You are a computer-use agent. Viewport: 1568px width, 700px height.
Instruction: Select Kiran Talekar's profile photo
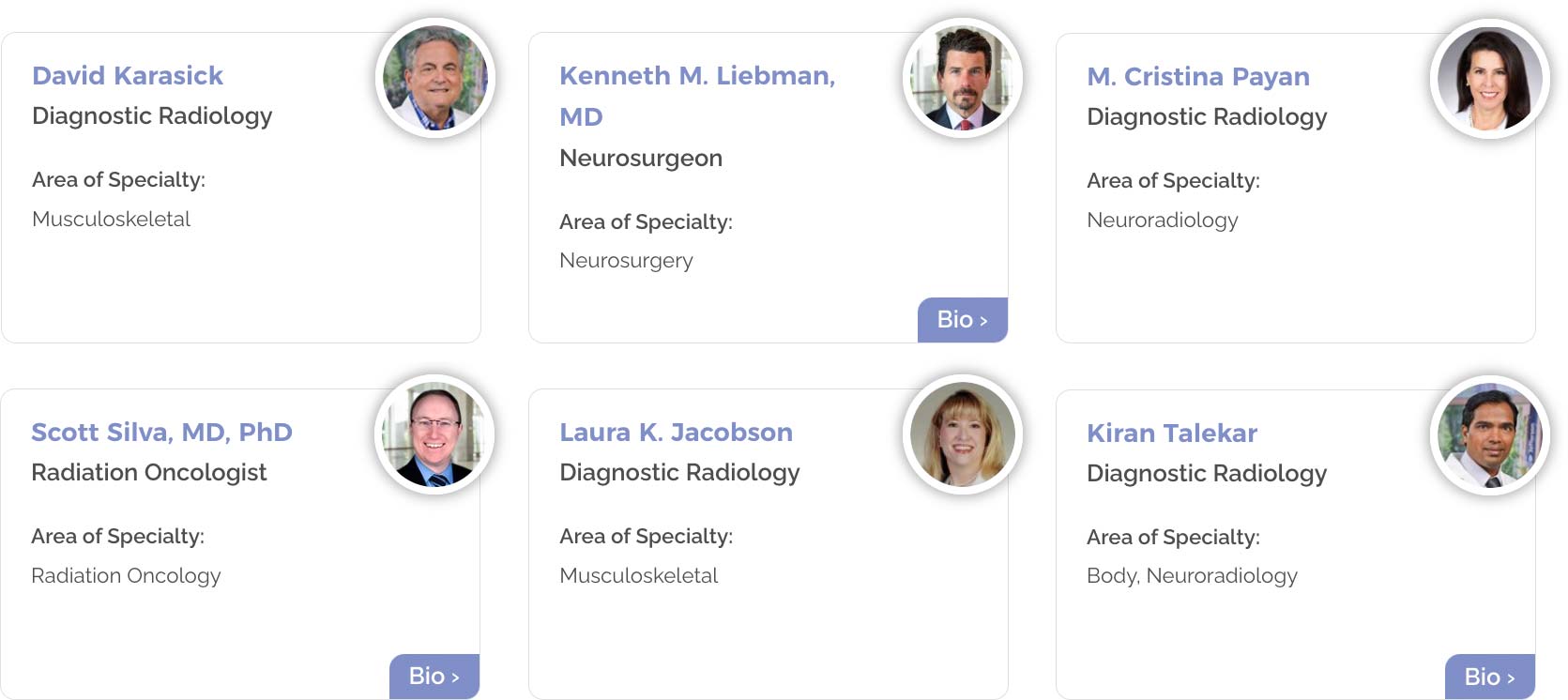pos(1490,435)
